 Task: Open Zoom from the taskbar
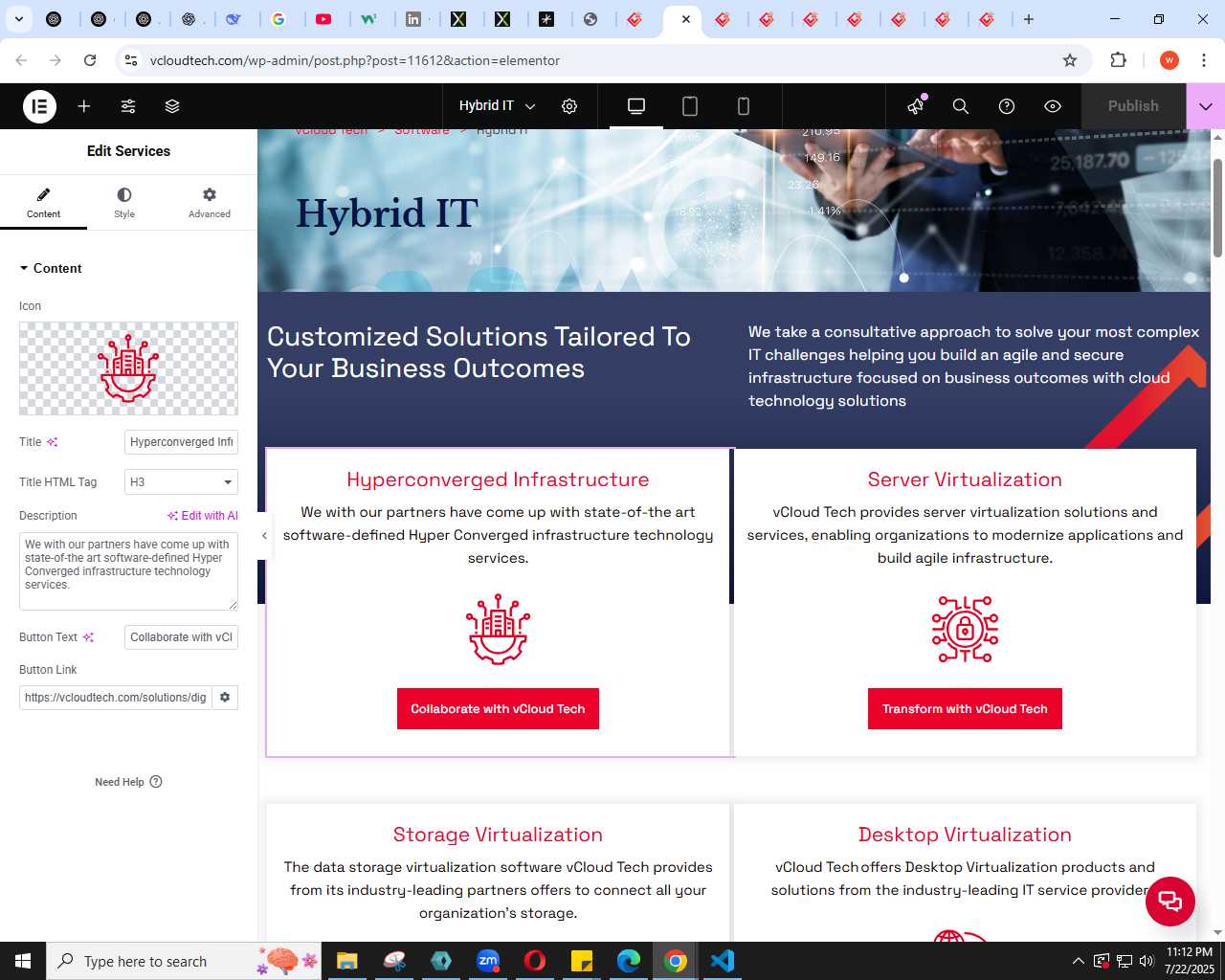(488, 961)
